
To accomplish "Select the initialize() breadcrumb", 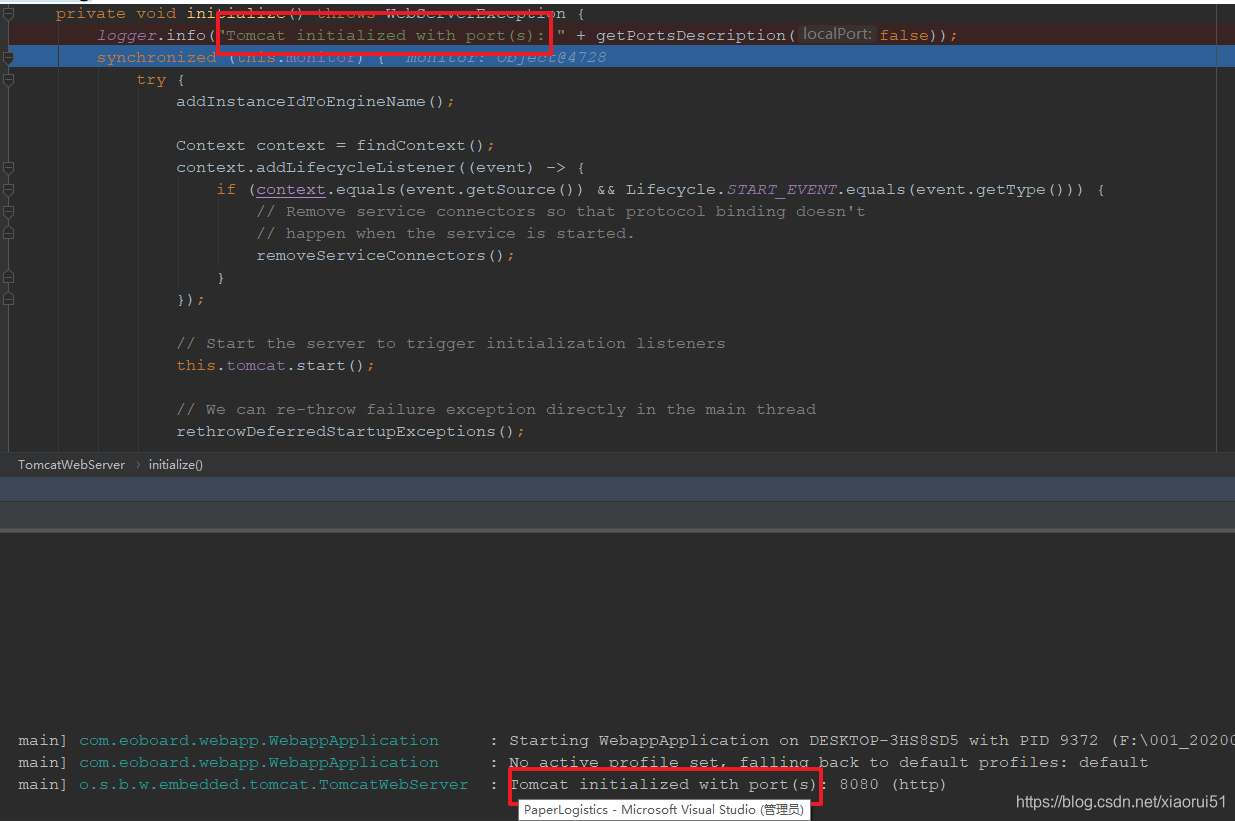I will point(176,465).
